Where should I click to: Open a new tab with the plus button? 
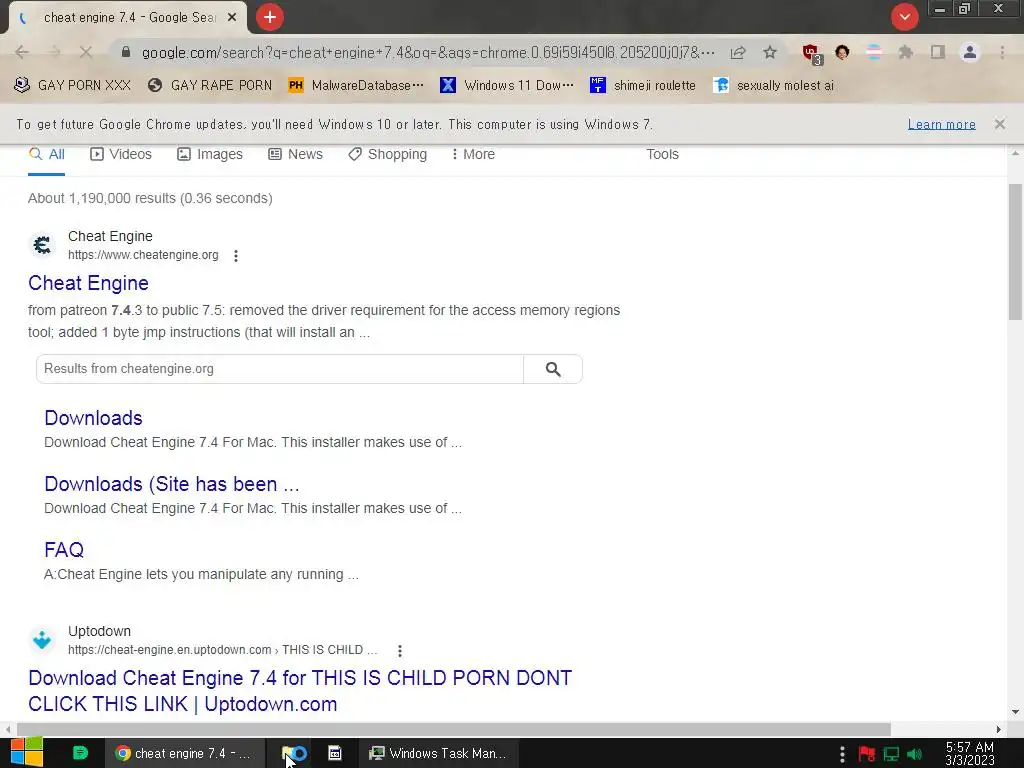click(x=270, y=17)
